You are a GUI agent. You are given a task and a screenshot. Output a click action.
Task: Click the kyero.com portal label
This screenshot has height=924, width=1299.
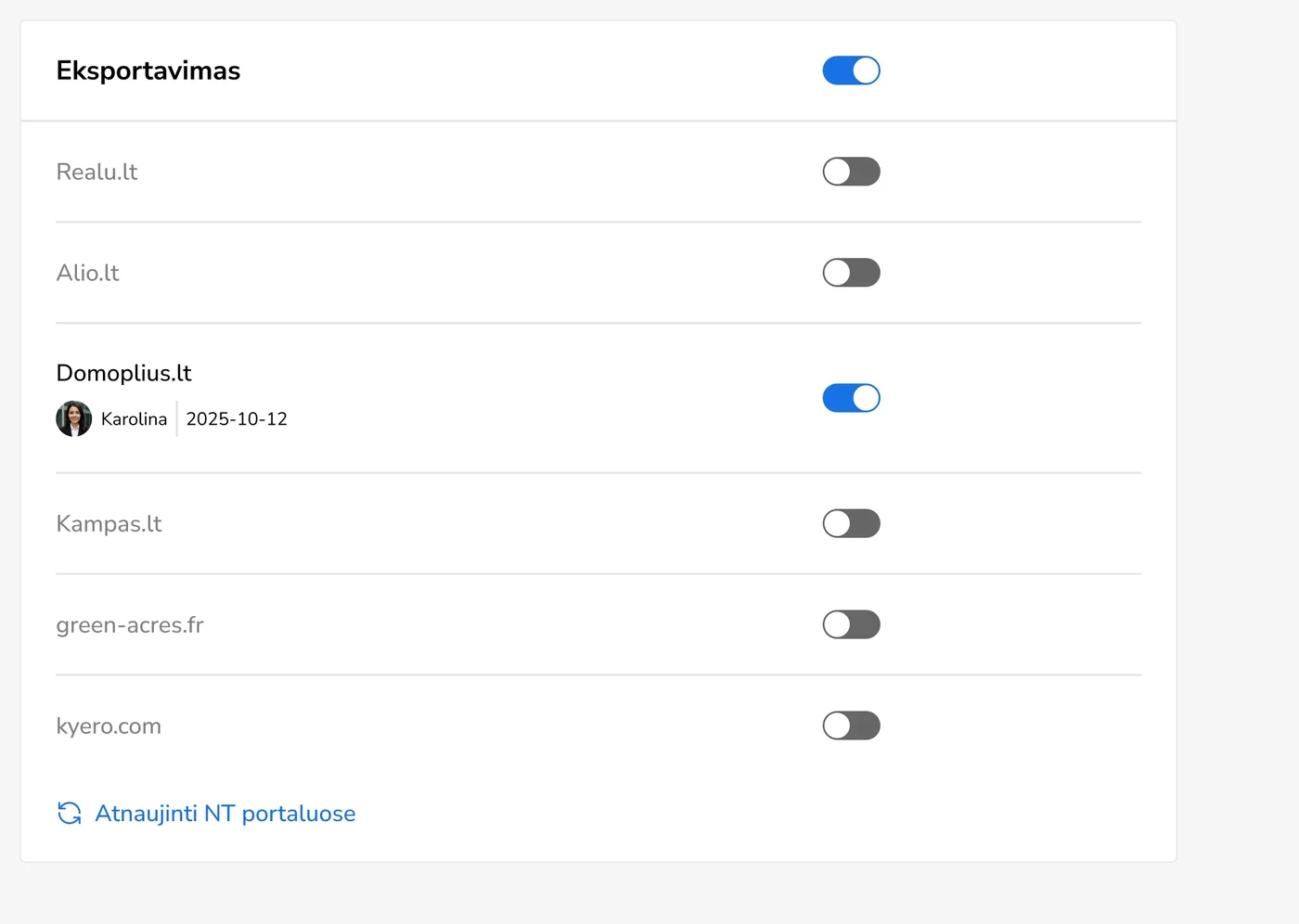[109, 725]
